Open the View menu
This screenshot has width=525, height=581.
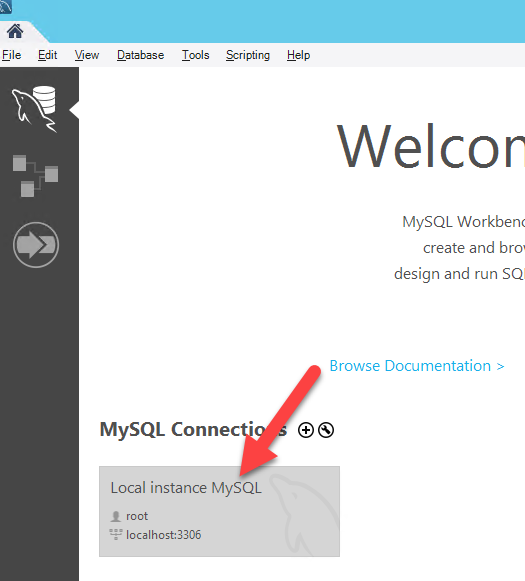click(87, 55)
